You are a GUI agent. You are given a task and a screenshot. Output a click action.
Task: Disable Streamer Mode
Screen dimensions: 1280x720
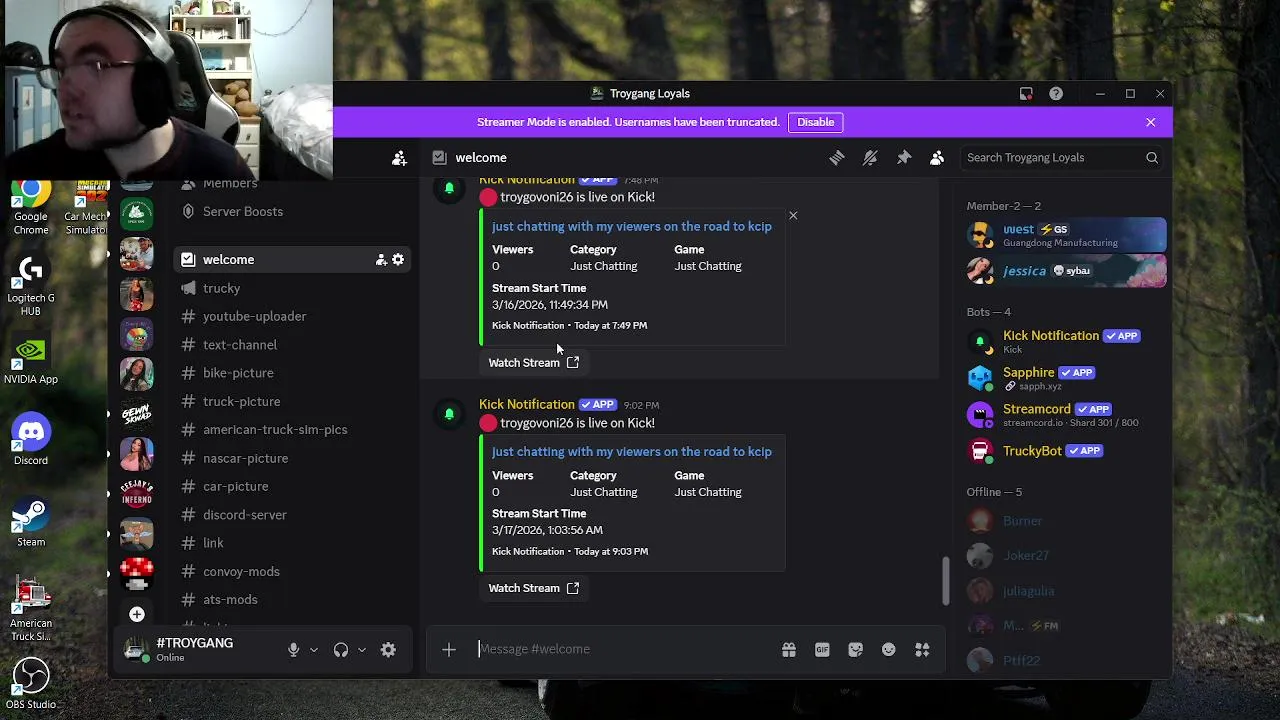click(x=816, y=122)
